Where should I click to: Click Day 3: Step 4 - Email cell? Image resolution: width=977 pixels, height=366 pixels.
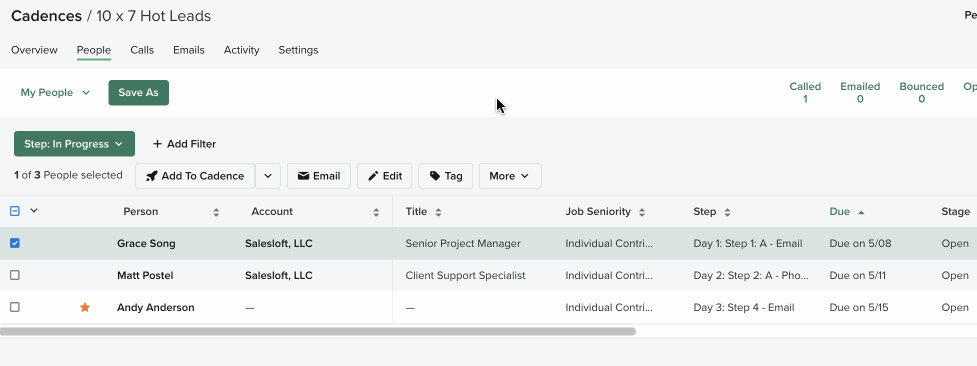click(x=744, y=307)
